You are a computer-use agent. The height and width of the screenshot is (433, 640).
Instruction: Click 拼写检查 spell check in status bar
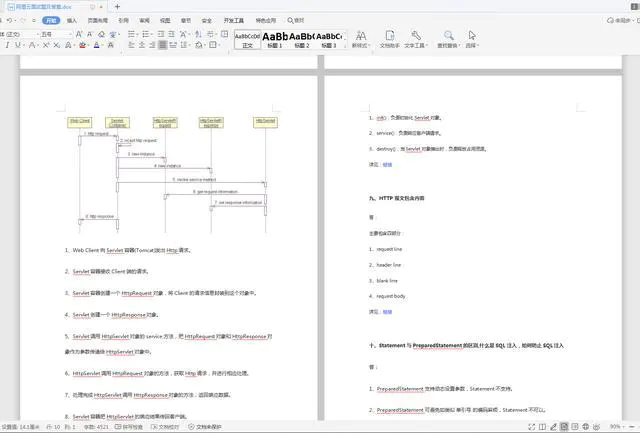point(129,427)
